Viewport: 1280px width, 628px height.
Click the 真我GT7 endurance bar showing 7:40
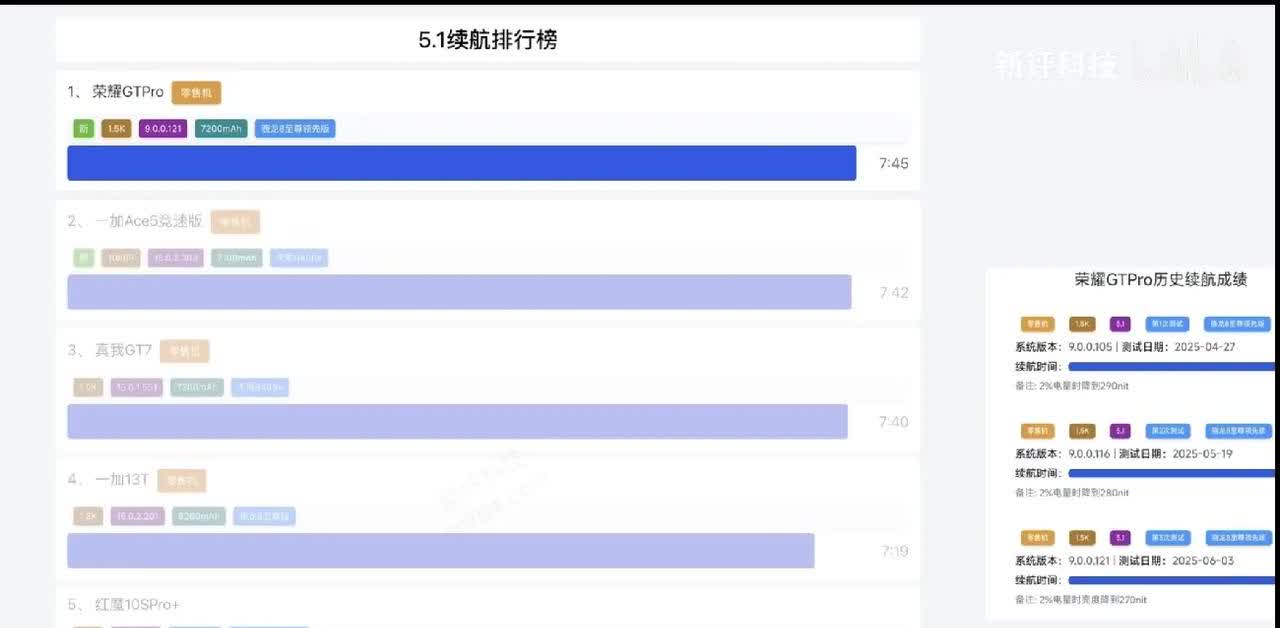pyautogui.click(x=457, y=421)
